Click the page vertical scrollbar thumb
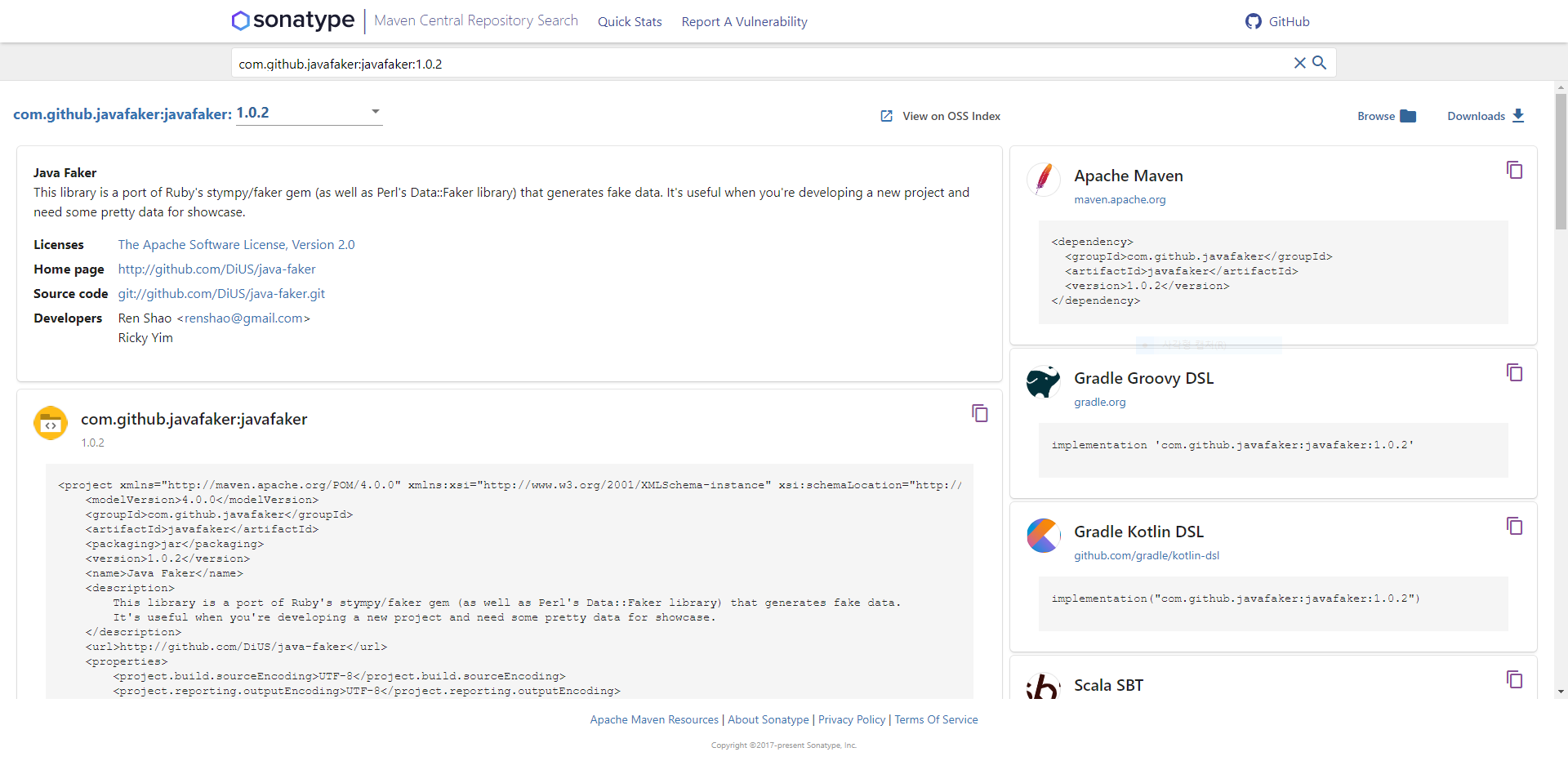1568x761 pixels. (1561, 161)
